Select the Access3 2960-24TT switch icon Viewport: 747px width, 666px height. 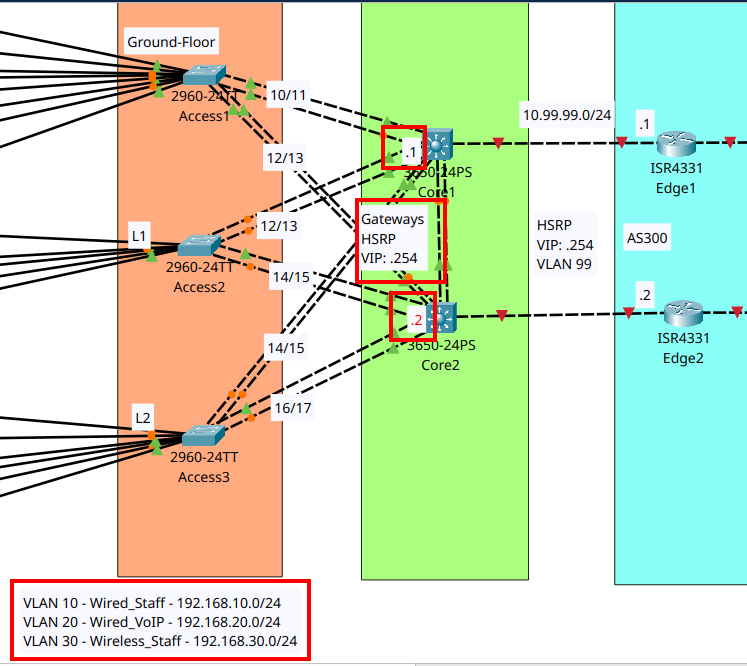click(x=203, y=435)
